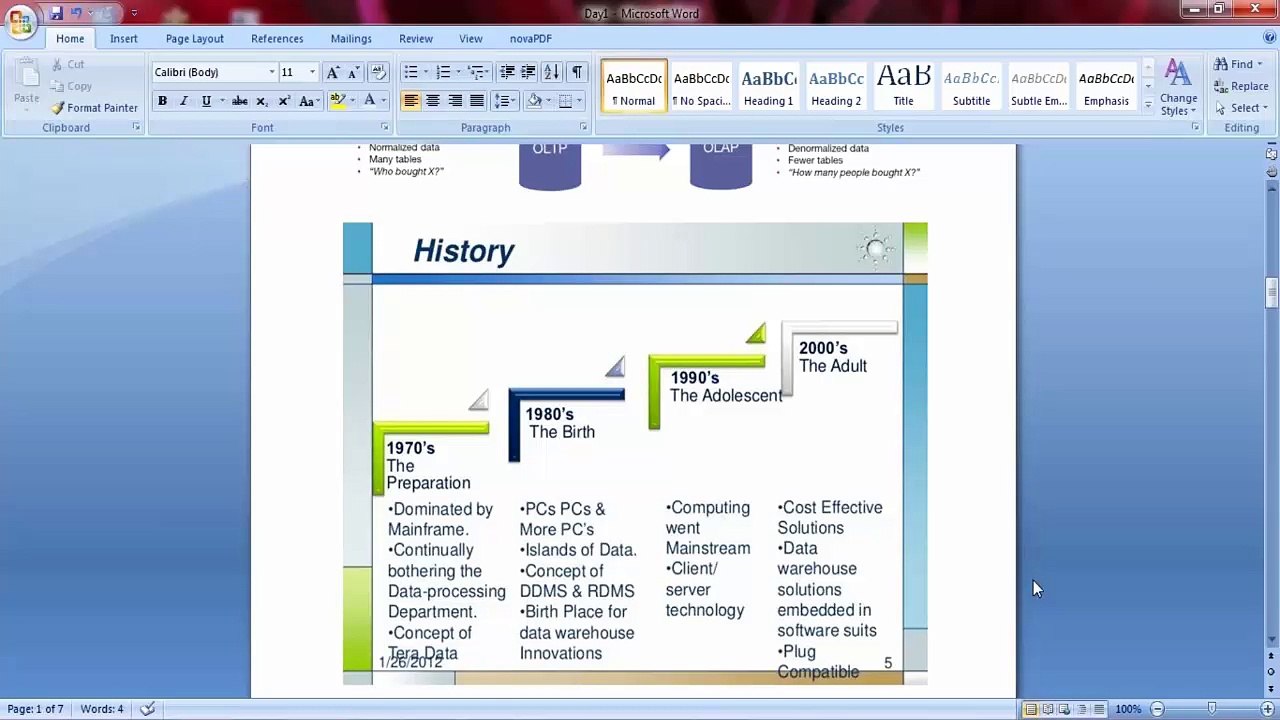Apply Title style
The width and height of the screenshot is (1280, 720).
[903, 87]
